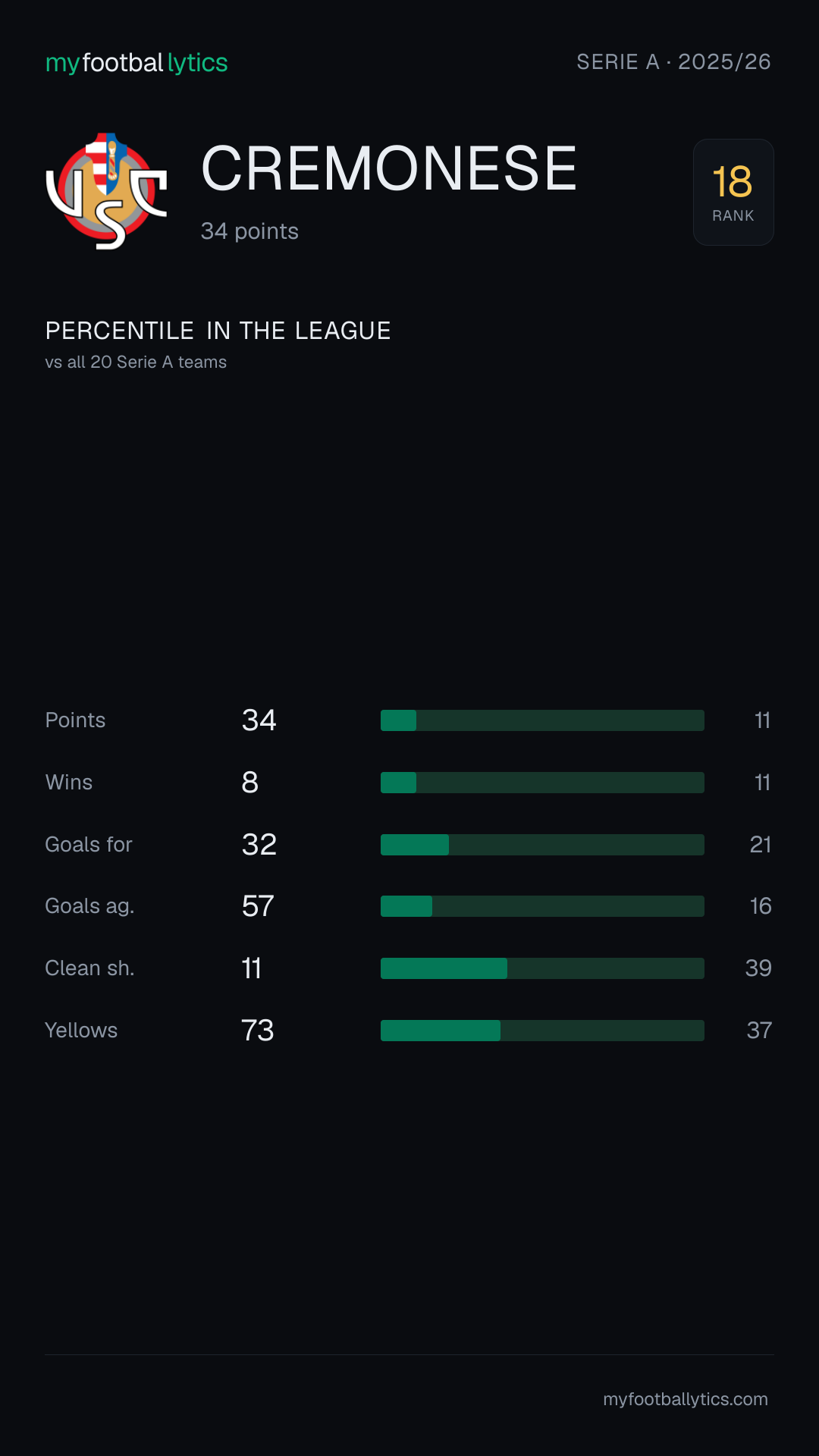Select the rank 18 badge
The image size is (819, 1456).
point(733,192)
